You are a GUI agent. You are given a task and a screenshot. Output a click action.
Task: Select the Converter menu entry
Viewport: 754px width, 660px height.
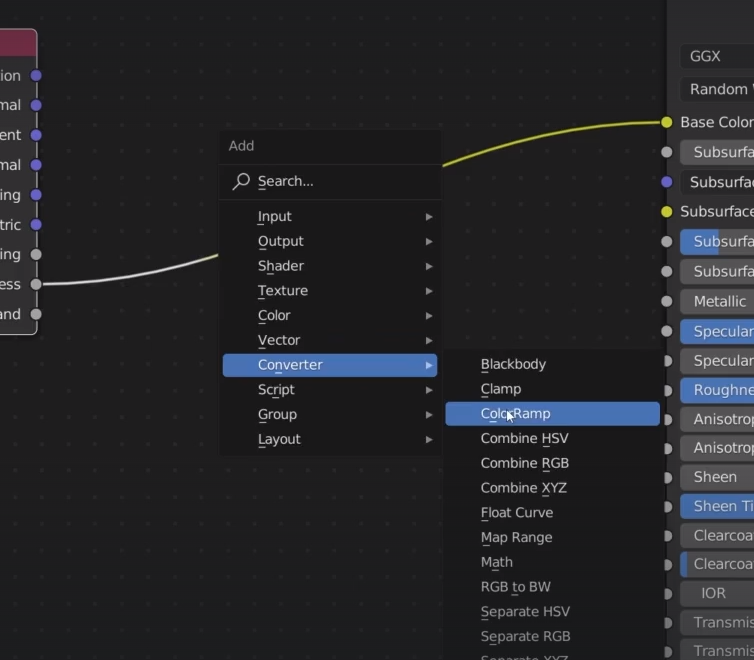pyautogui.click(x=330, y=365)
